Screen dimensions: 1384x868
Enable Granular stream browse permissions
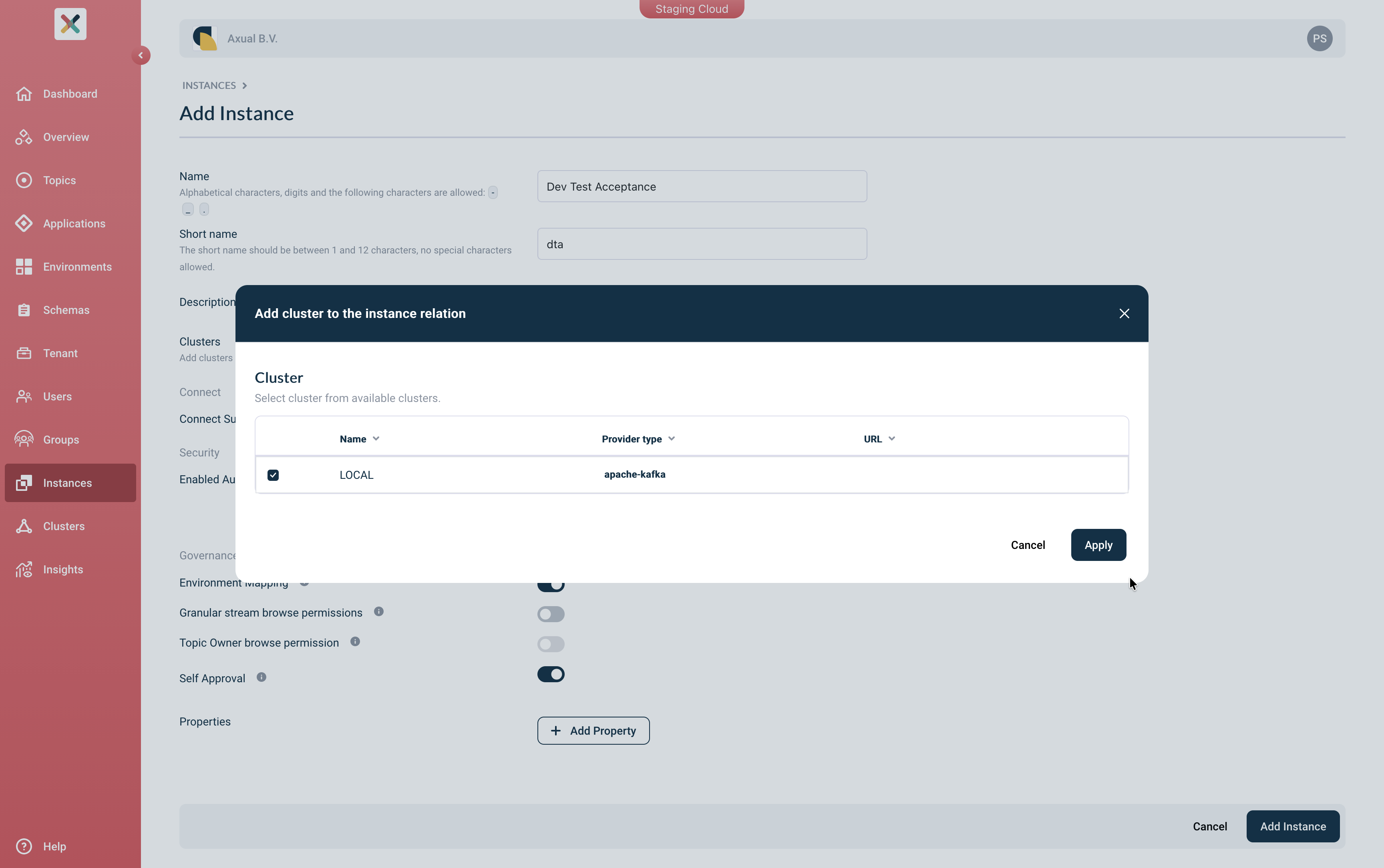pyautogui.click(x=551, y=614)
